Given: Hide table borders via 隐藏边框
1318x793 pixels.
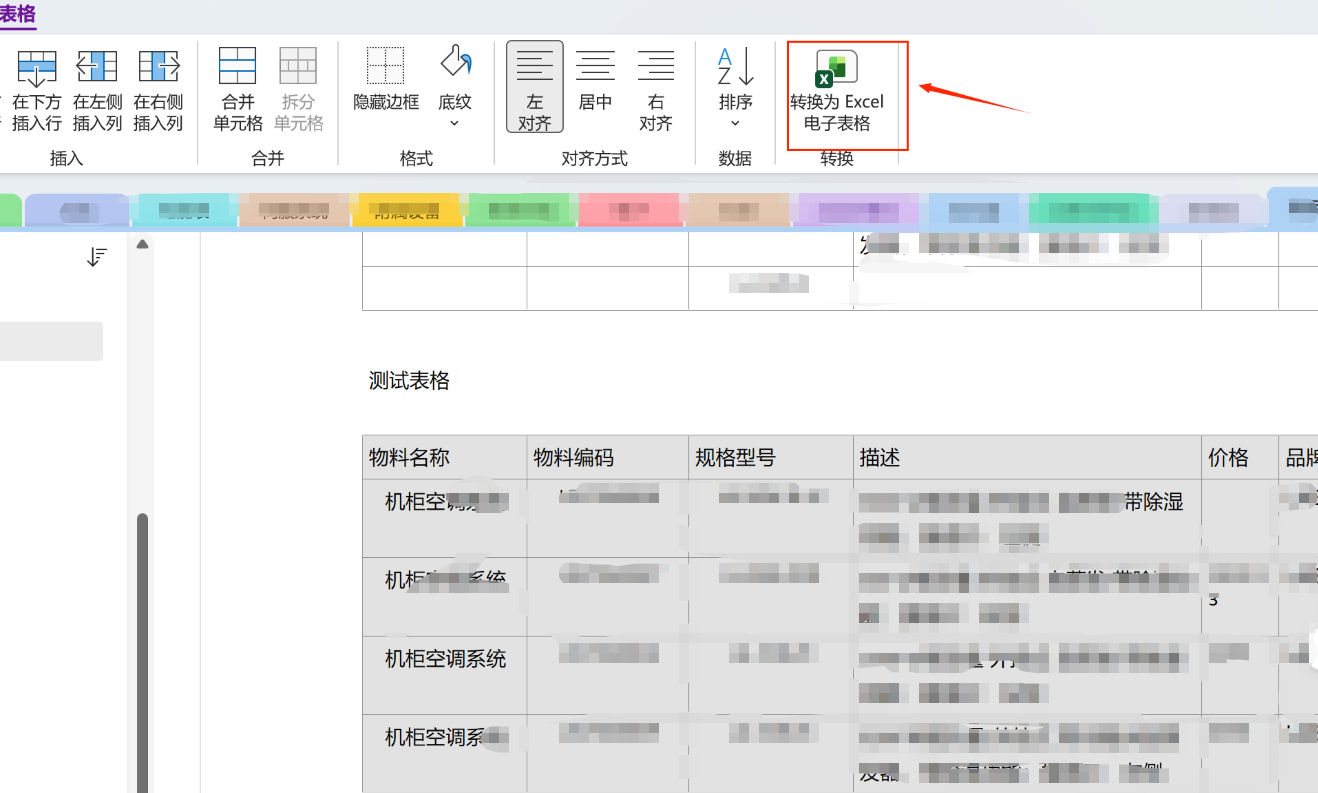Looking at the screenshot, I should click(386, 80).
